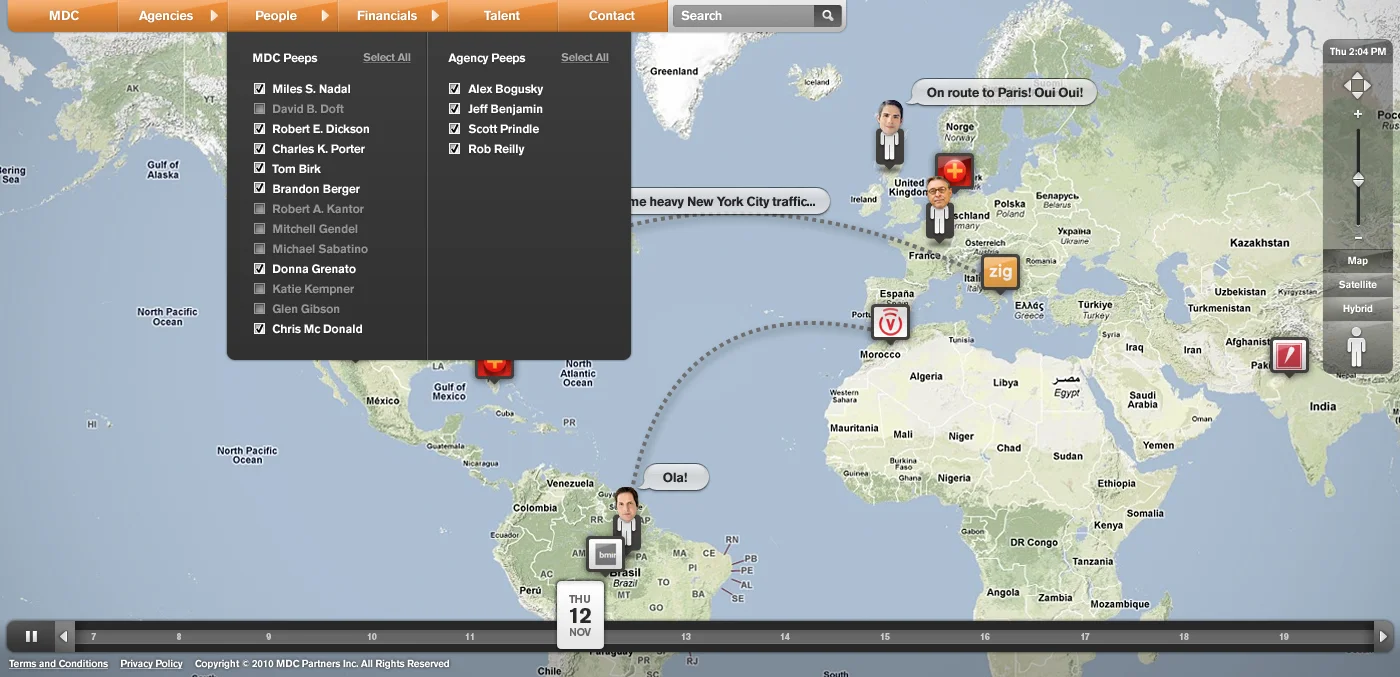Click the zoom in plus button

pos(1357,114)
